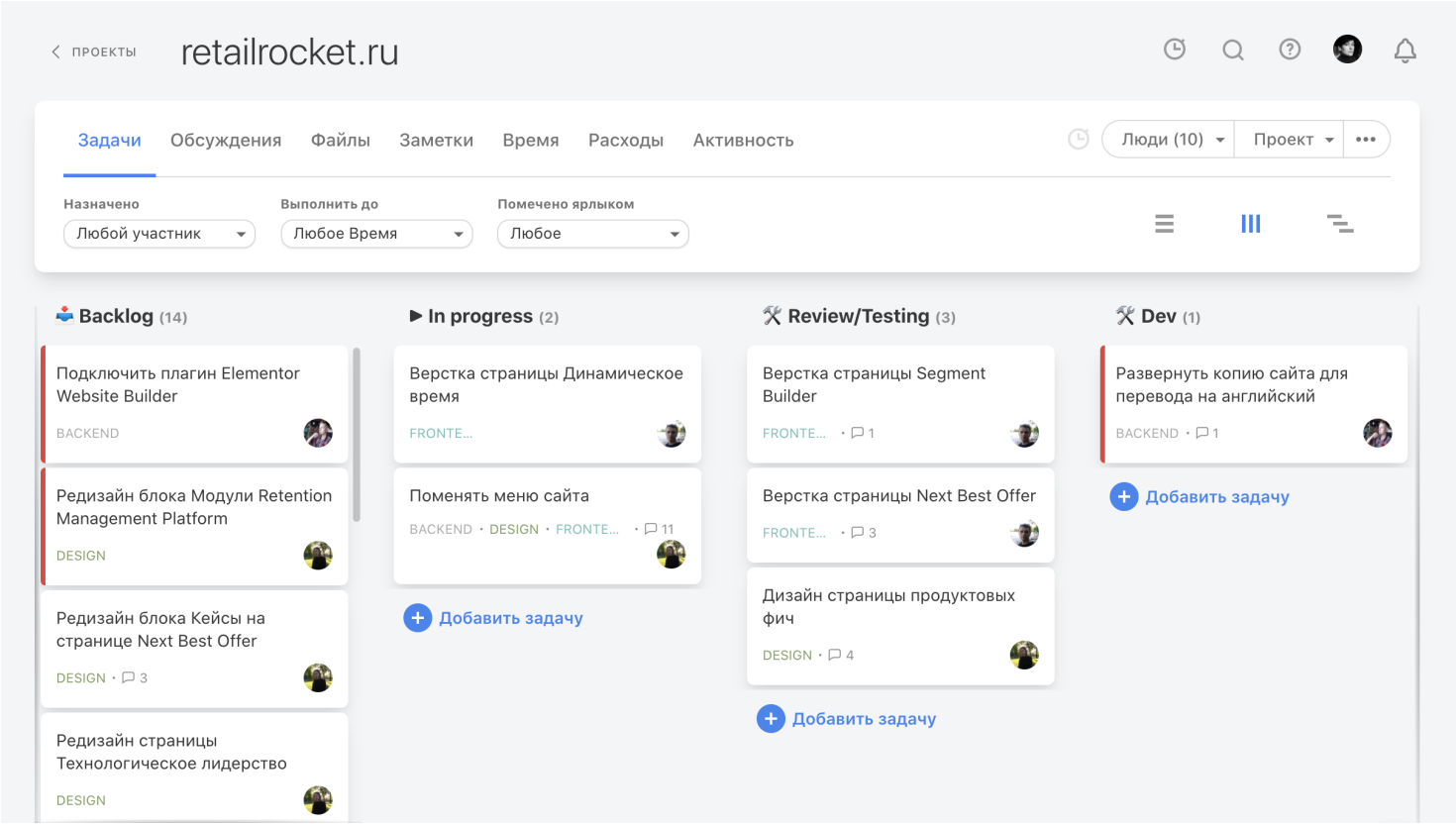Expand the Любой участник assignee dropdown

pos(159,234)
